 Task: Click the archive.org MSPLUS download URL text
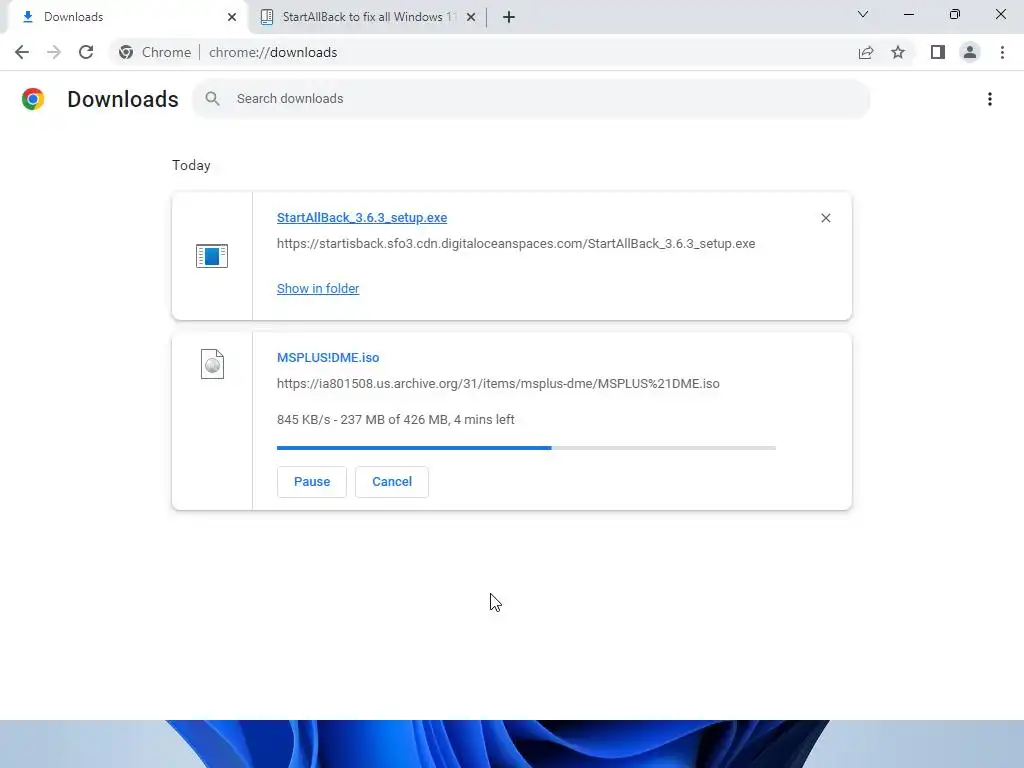[498, 384]
